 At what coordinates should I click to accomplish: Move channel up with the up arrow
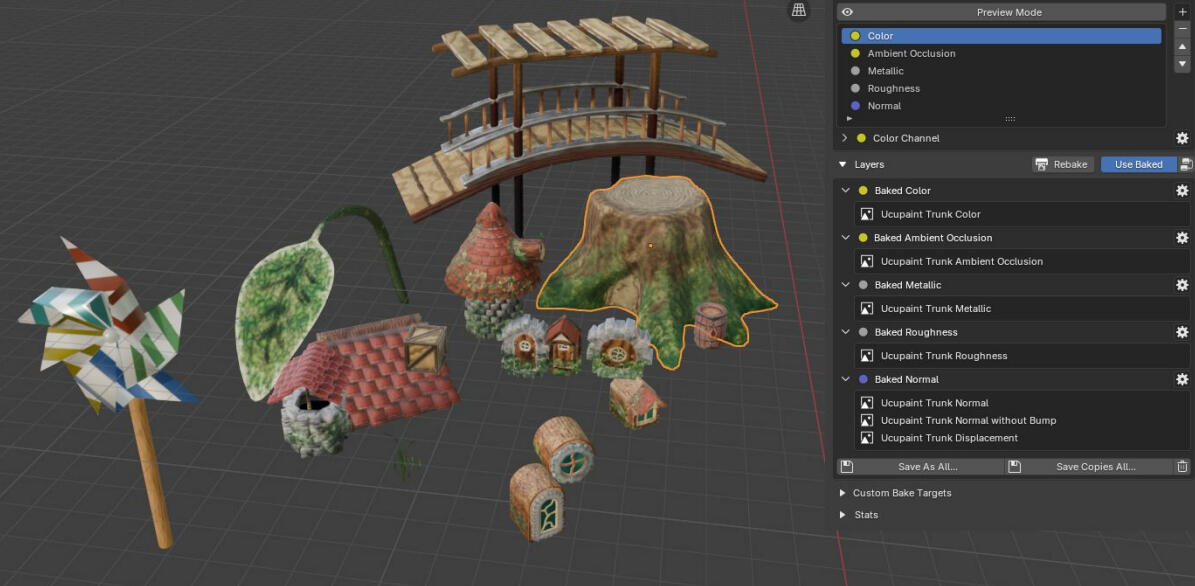(1182, 47)
